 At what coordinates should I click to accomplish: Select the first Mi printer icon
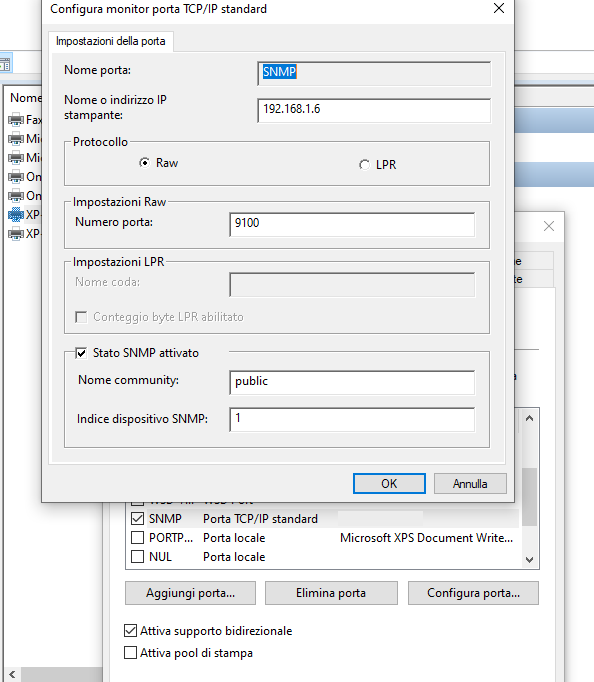(16, 139)
